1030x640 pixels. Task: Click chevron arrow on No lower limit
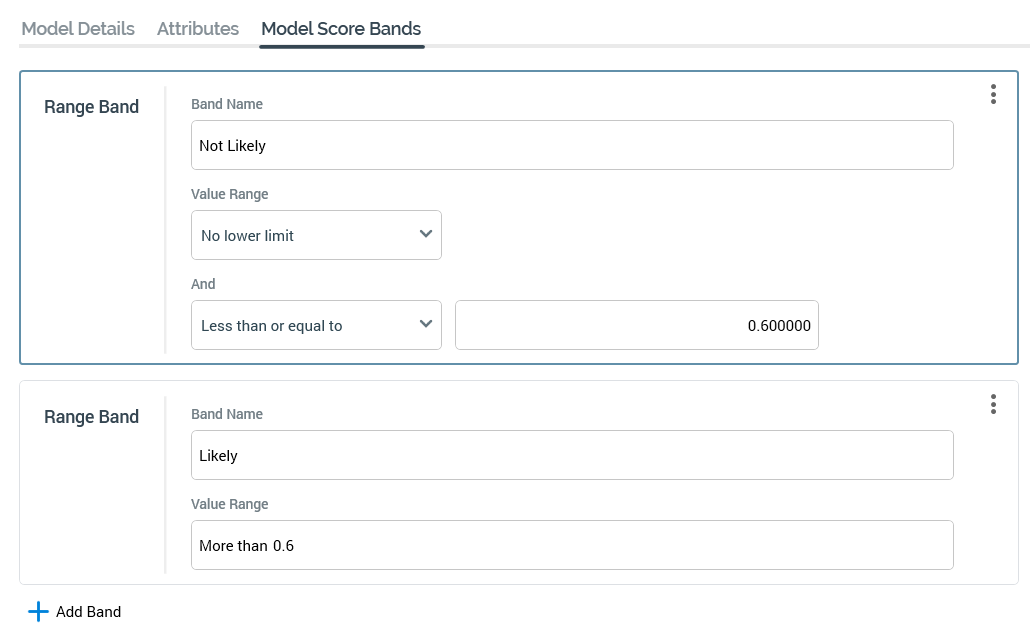click(x=426, y=234)
